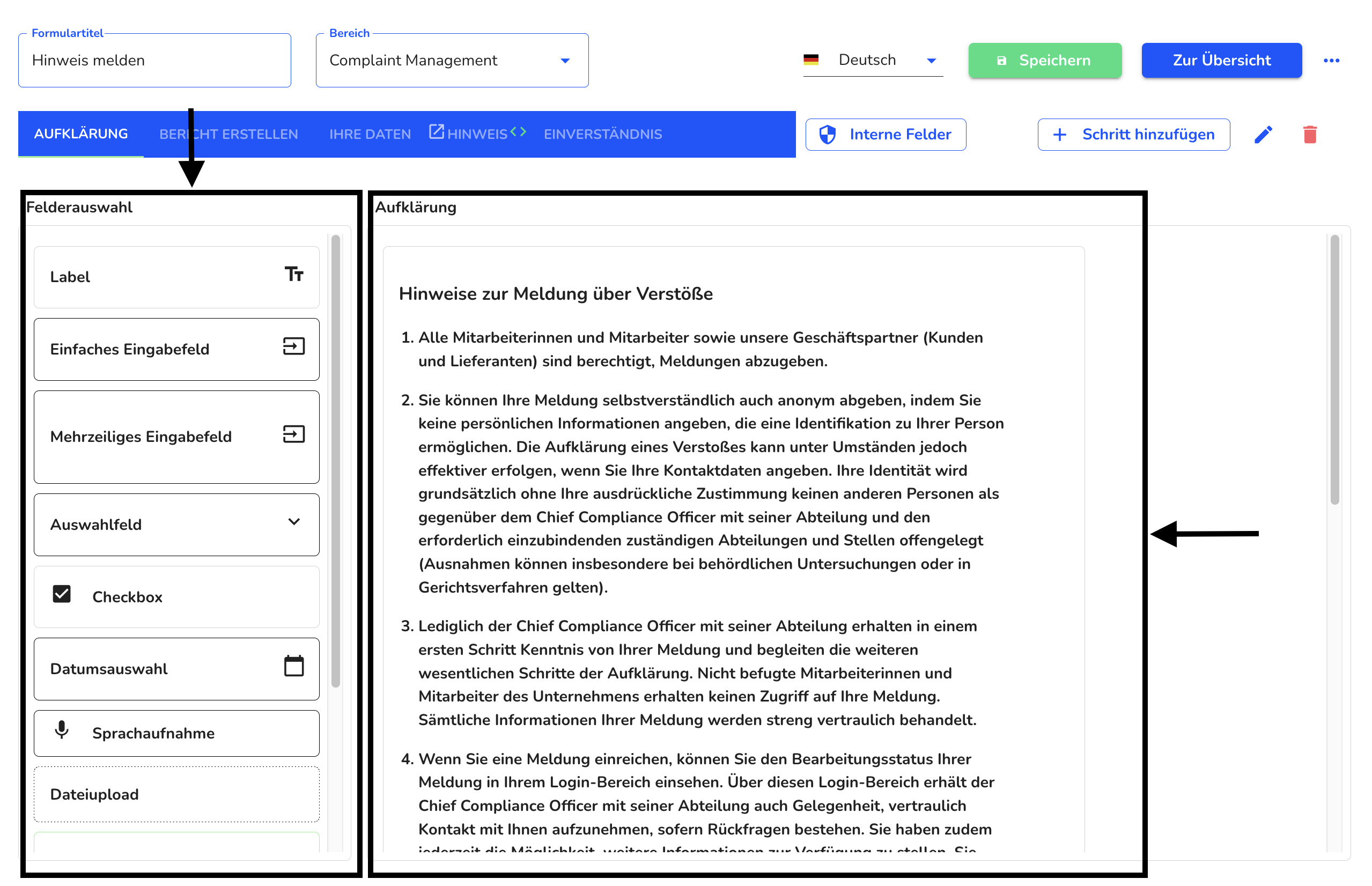The height and width of the screenshot is (886, 1372).
Task: Switch to the IHRE DATEN tab
Action: point(370,135)
